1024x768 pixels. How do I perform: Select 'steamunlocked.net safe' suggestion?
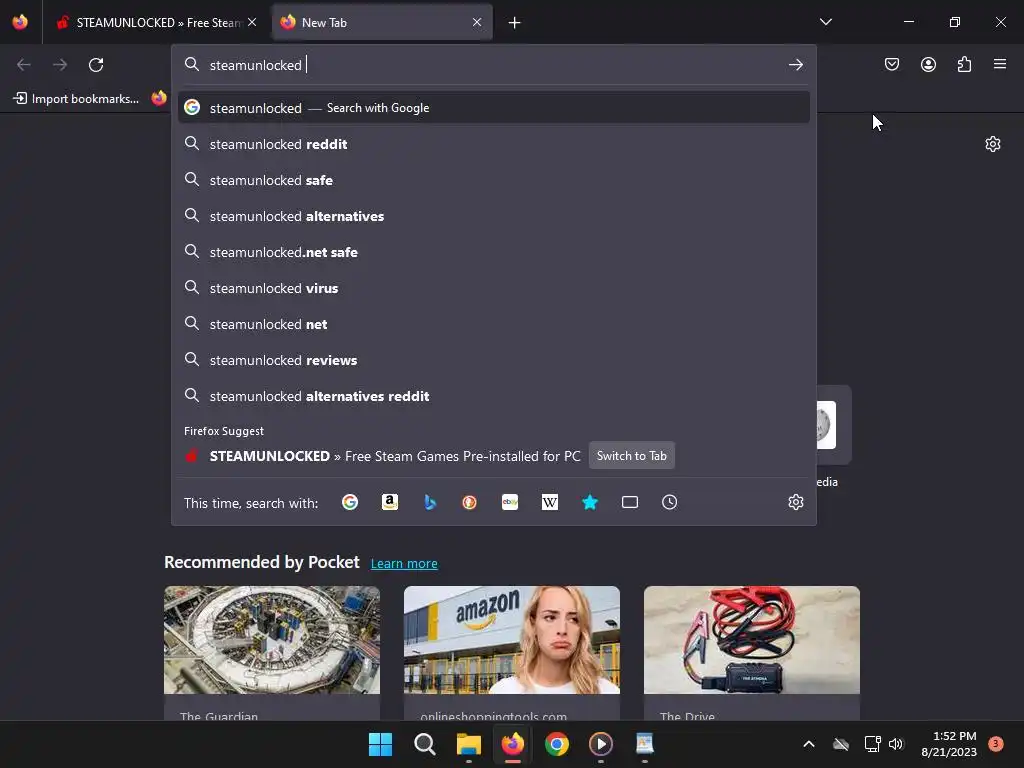(494, 251)
